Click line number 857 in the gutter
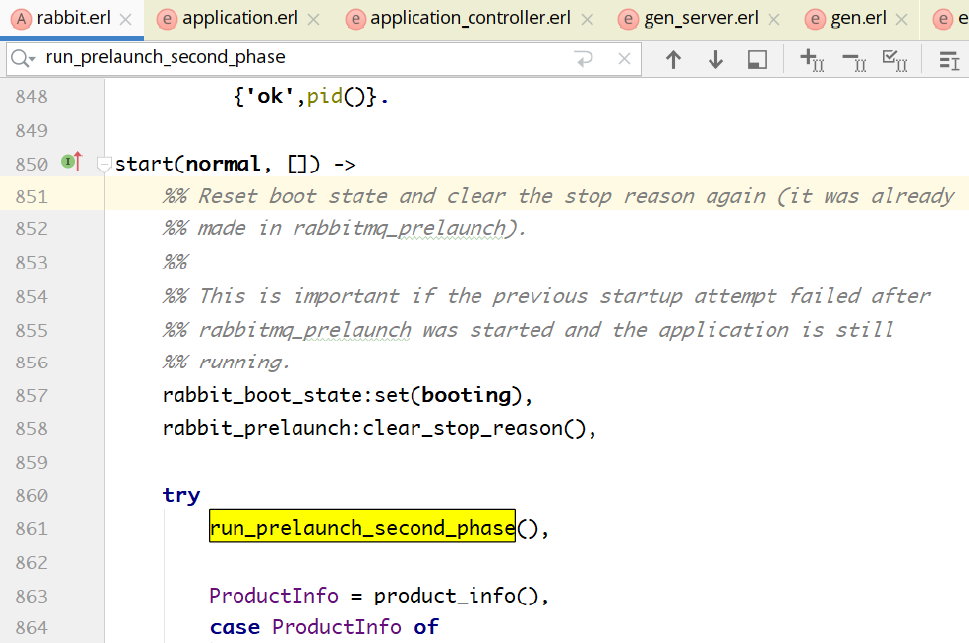Image resolution: width=969 pixels, height=643 pixels. 30,395
